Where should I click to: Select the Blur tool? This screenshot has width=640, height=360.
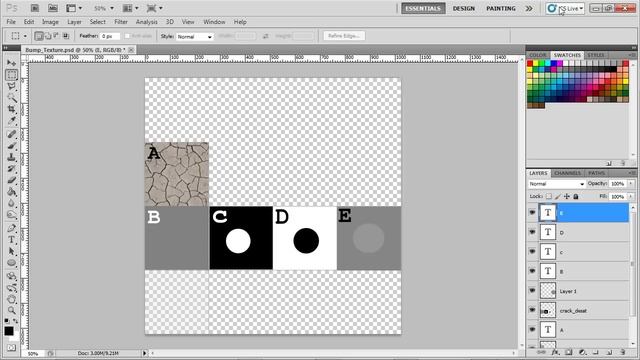point(11,203)
